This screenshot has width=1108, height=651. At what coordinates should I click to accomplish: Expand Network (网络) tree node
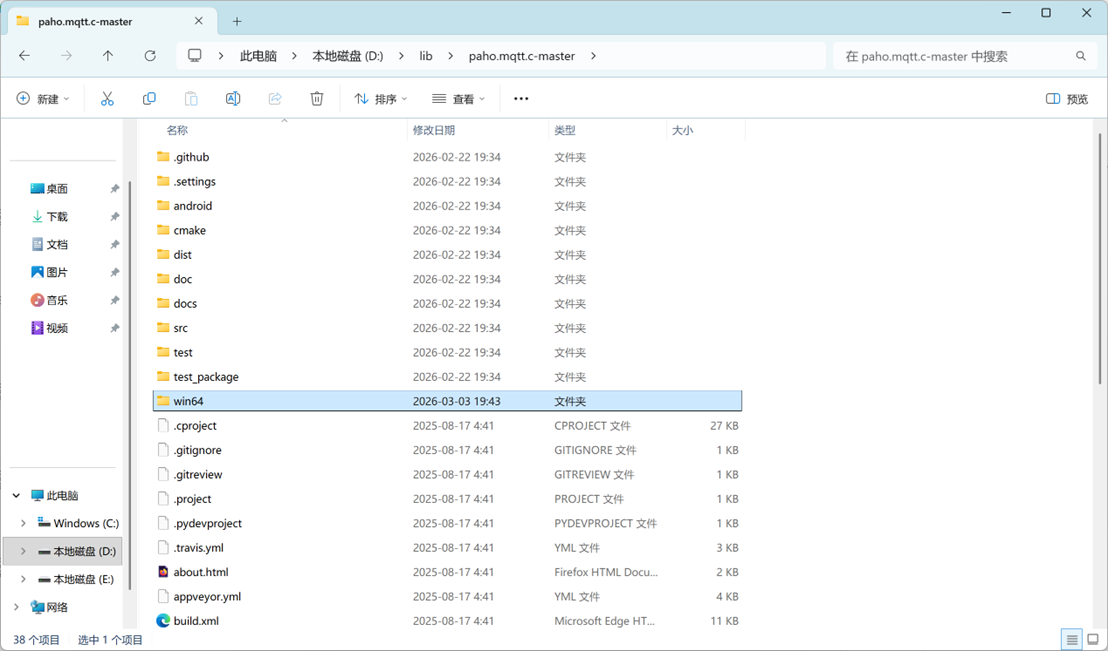click(16, 607)
